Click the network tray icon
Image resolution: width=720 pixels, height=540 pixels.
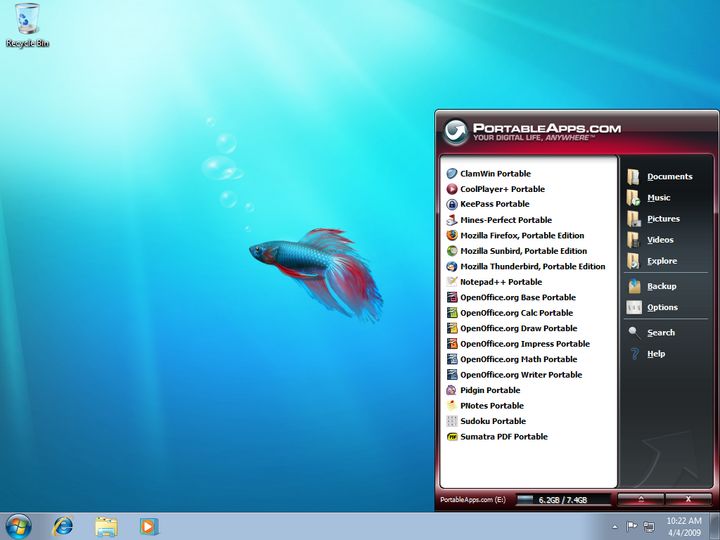[x=649, y=526]
